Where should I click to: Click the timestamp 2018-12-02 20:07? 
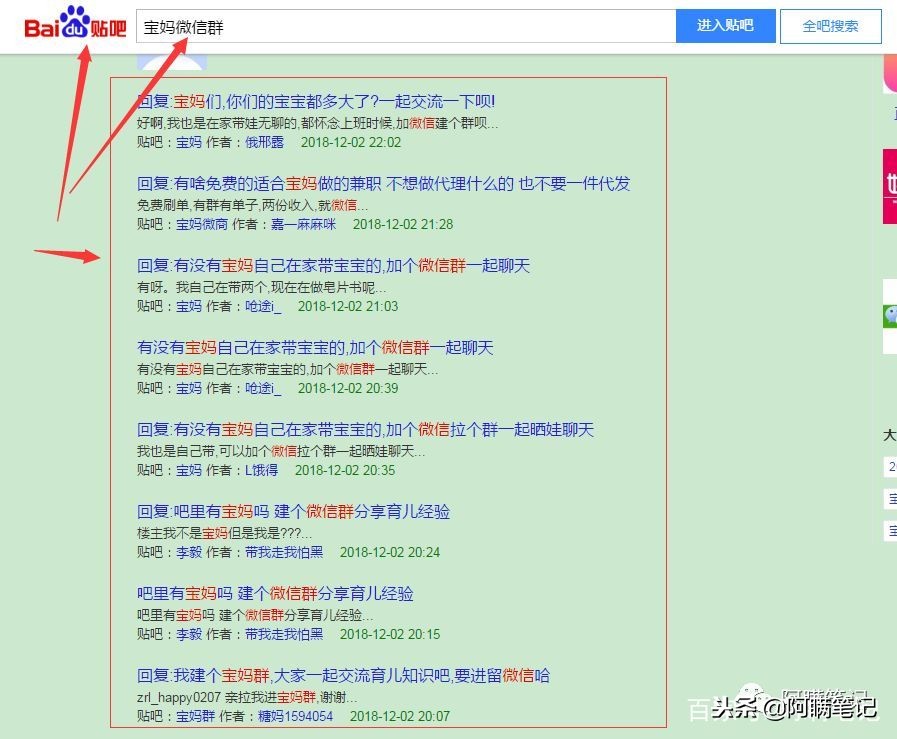400,716
